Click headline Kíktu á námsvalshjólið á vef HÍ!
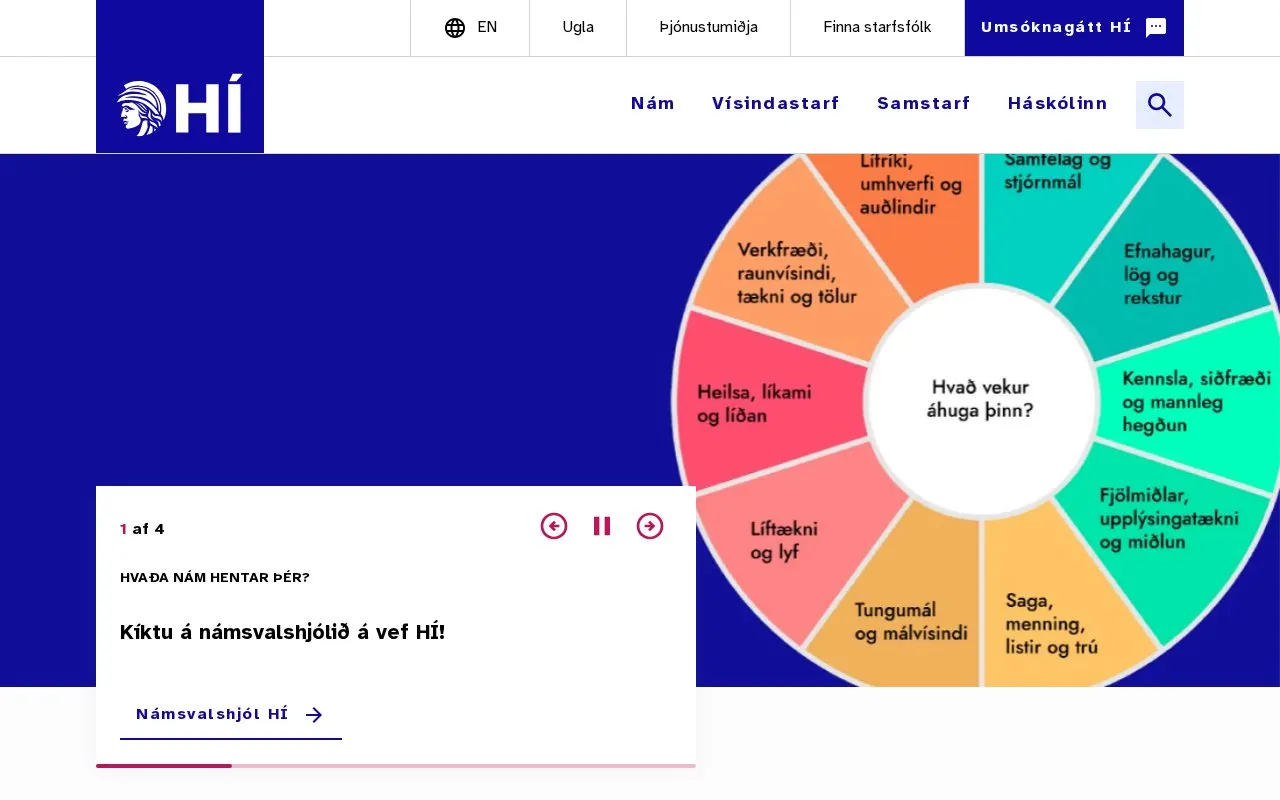This screenshot has width=1280, height=800. pos(282,632)
